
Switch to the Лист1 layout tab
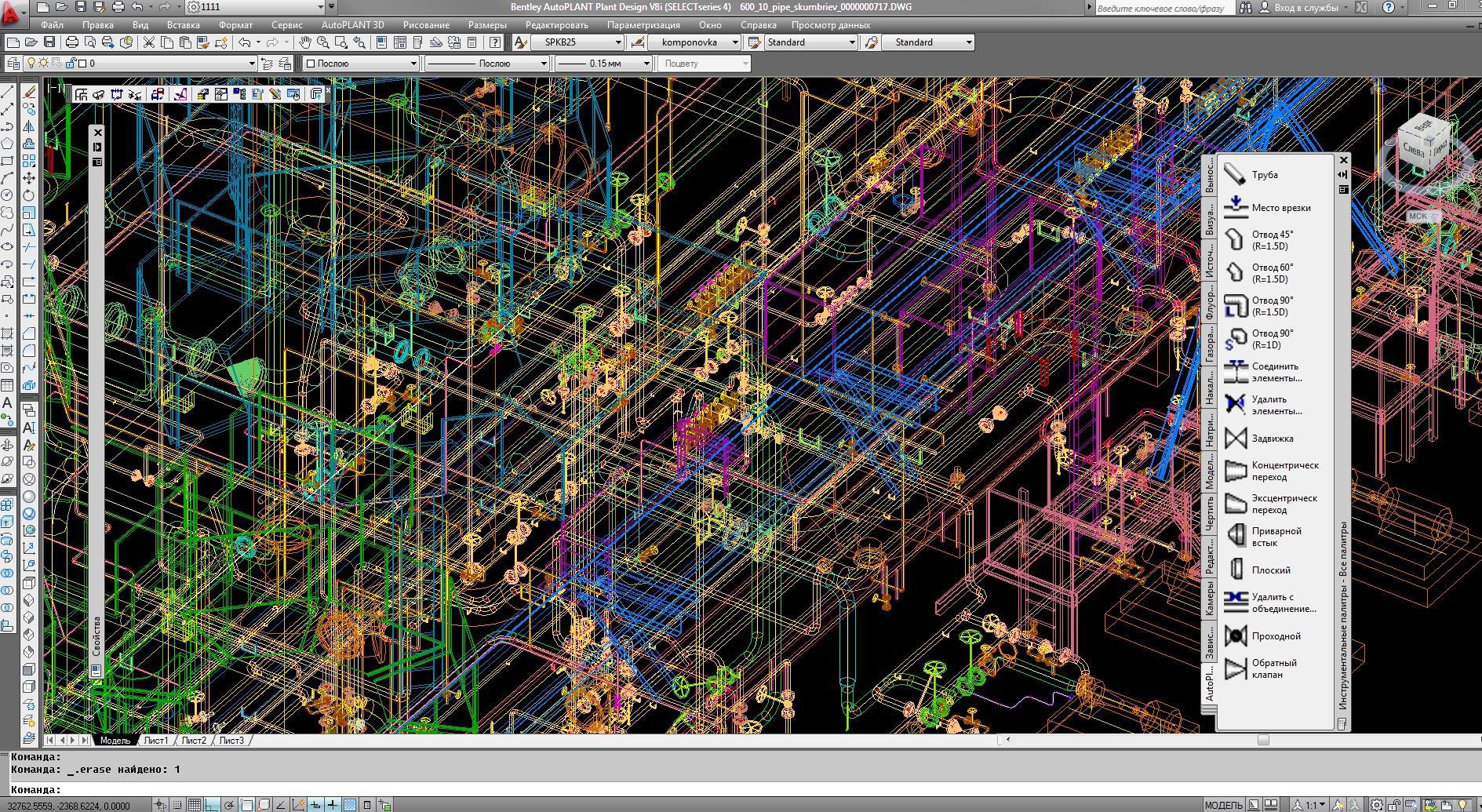(155, 741)
